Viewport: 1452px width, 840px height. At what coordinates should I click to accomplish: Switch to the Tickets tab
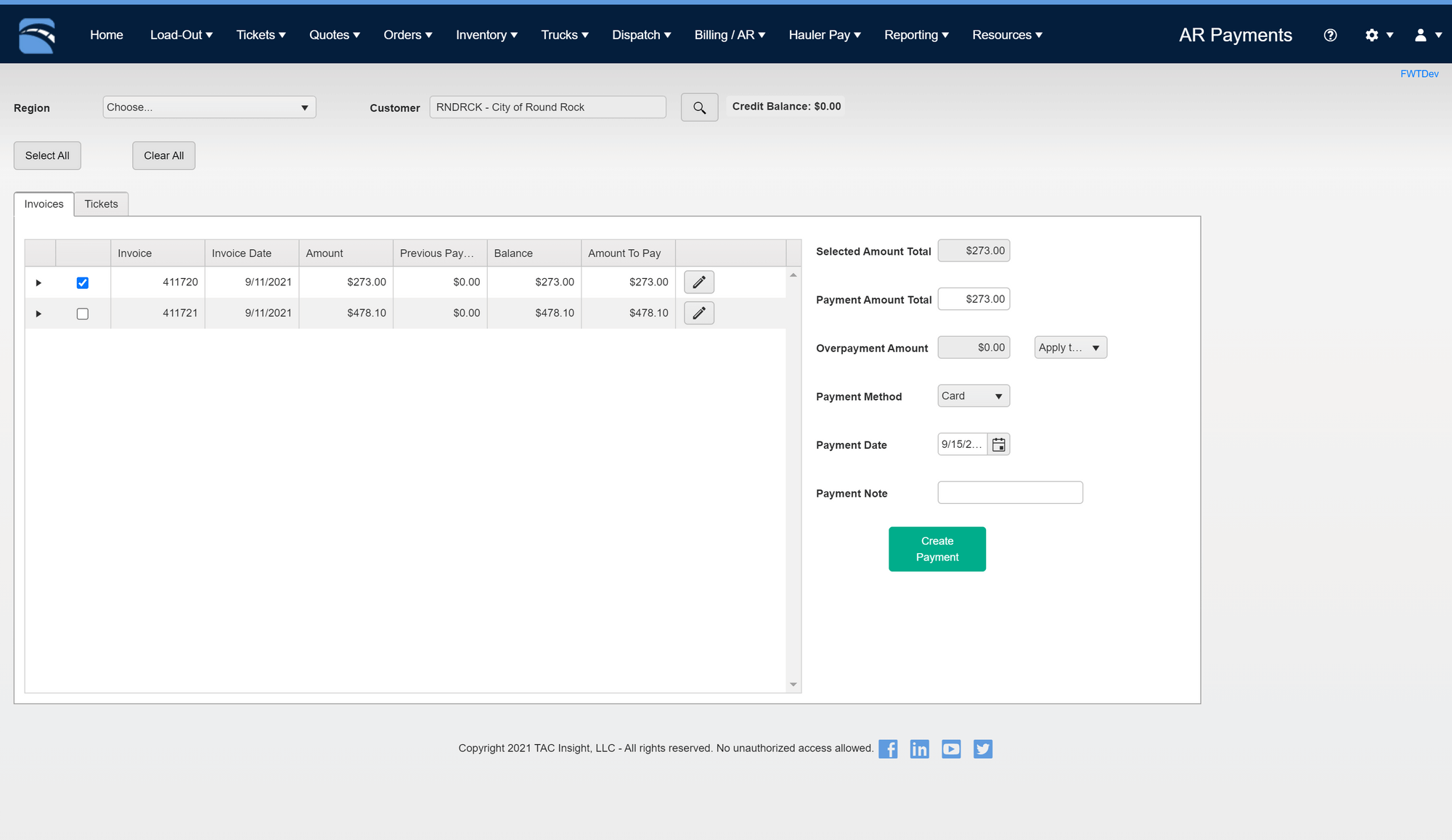101,204
